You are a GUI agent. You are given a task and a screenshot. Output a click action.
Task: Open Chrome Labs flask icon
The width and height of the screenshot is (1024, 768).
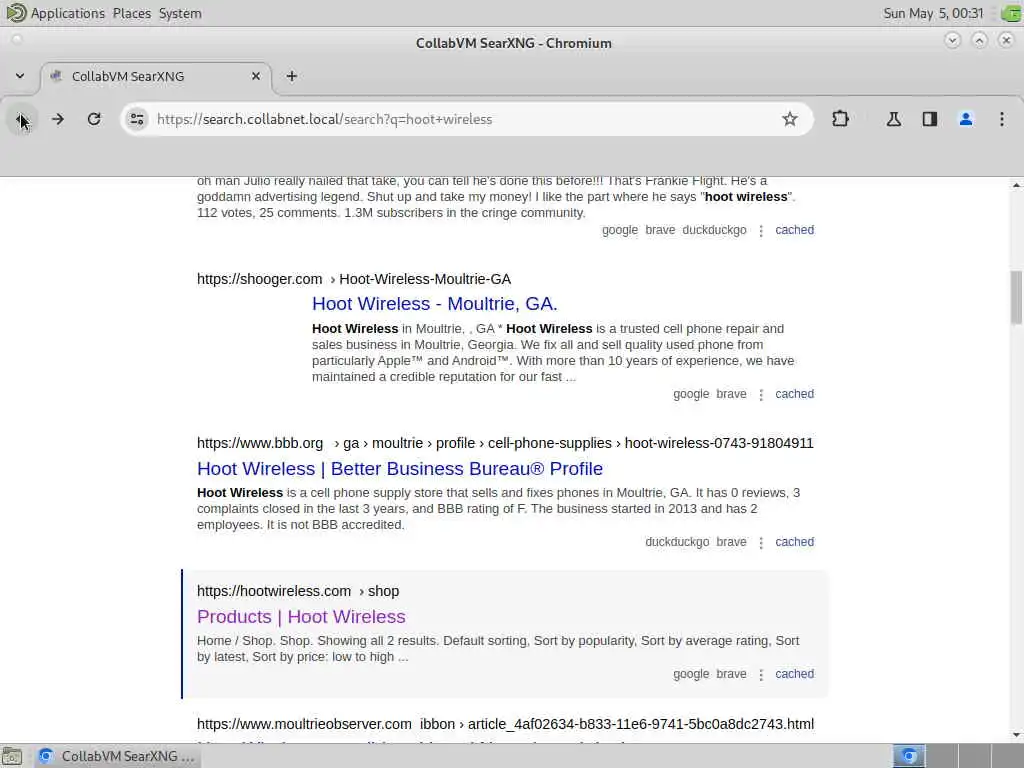(x=893, y=120)
